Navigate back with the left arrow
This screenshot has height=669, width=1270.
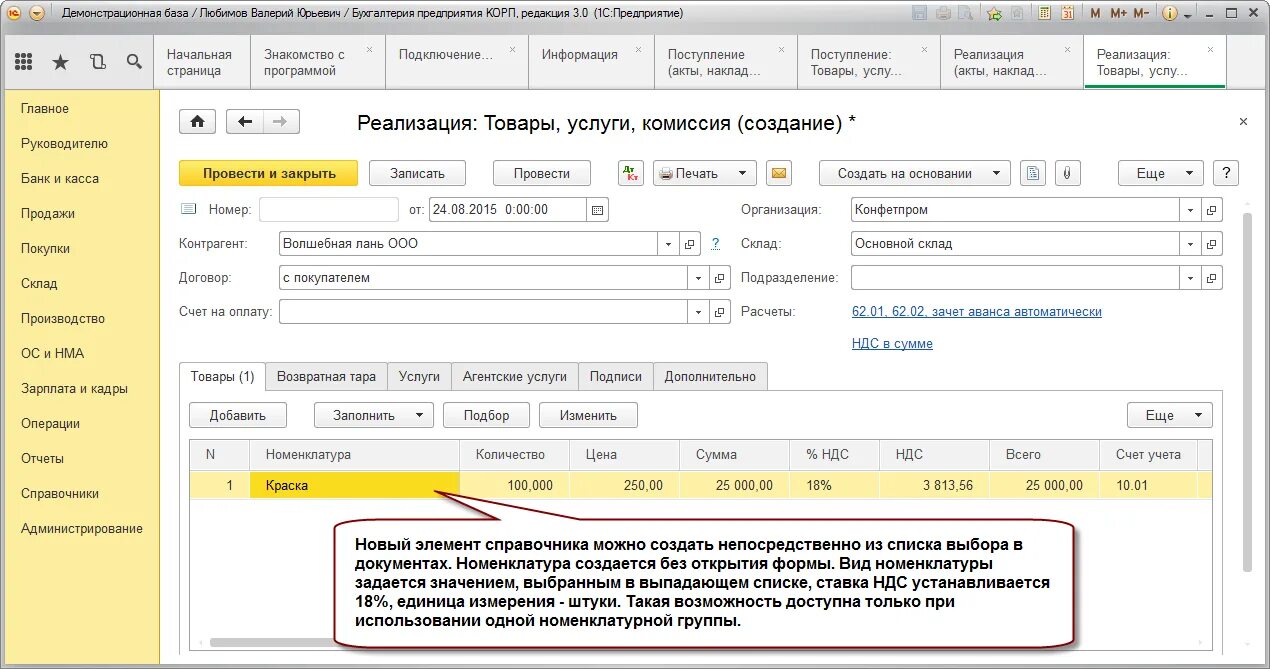(245, 122)
